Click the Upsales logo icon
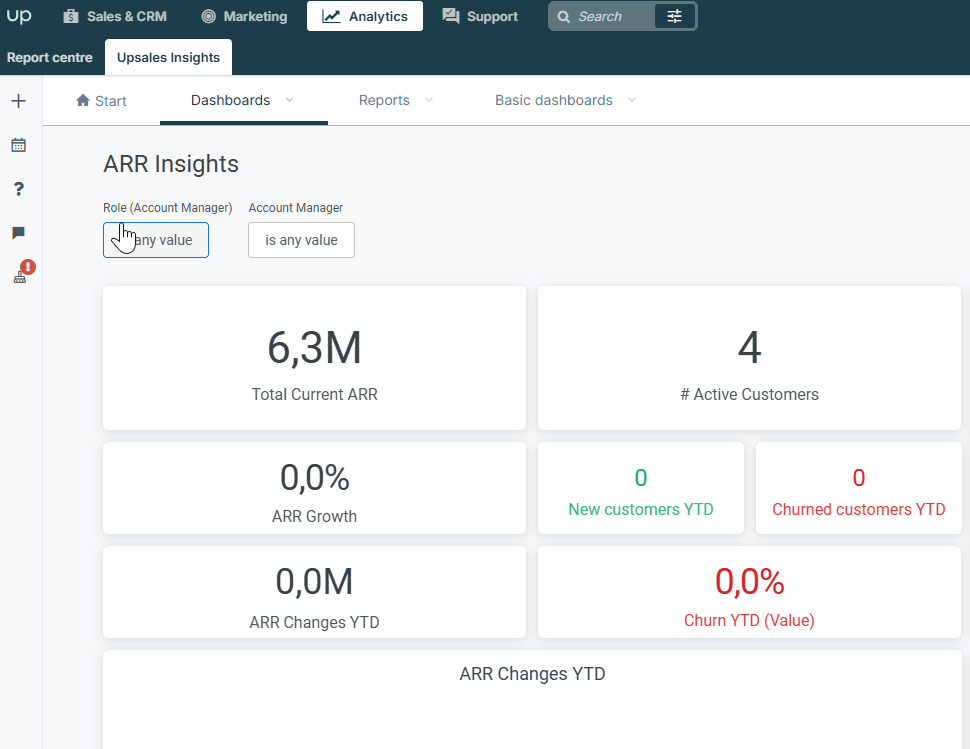The width and height of the screenshot is (970, 749). (19, 16)
